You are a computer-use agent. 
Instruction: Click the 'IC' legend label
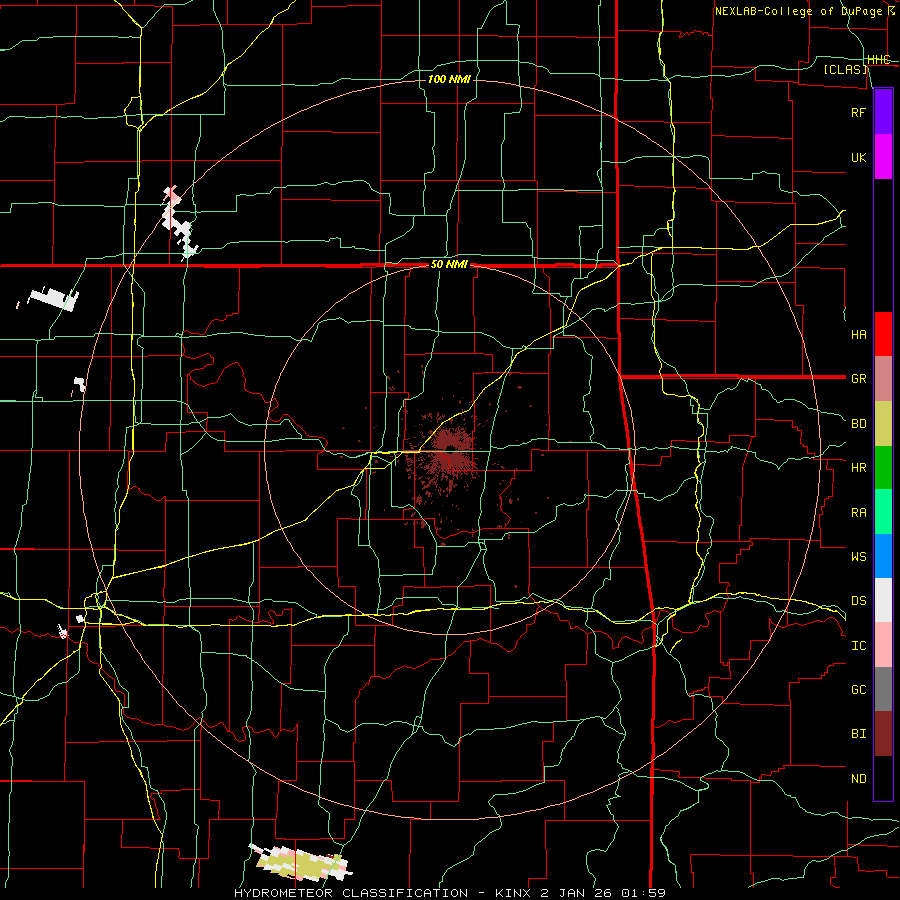tap(858, 645)
